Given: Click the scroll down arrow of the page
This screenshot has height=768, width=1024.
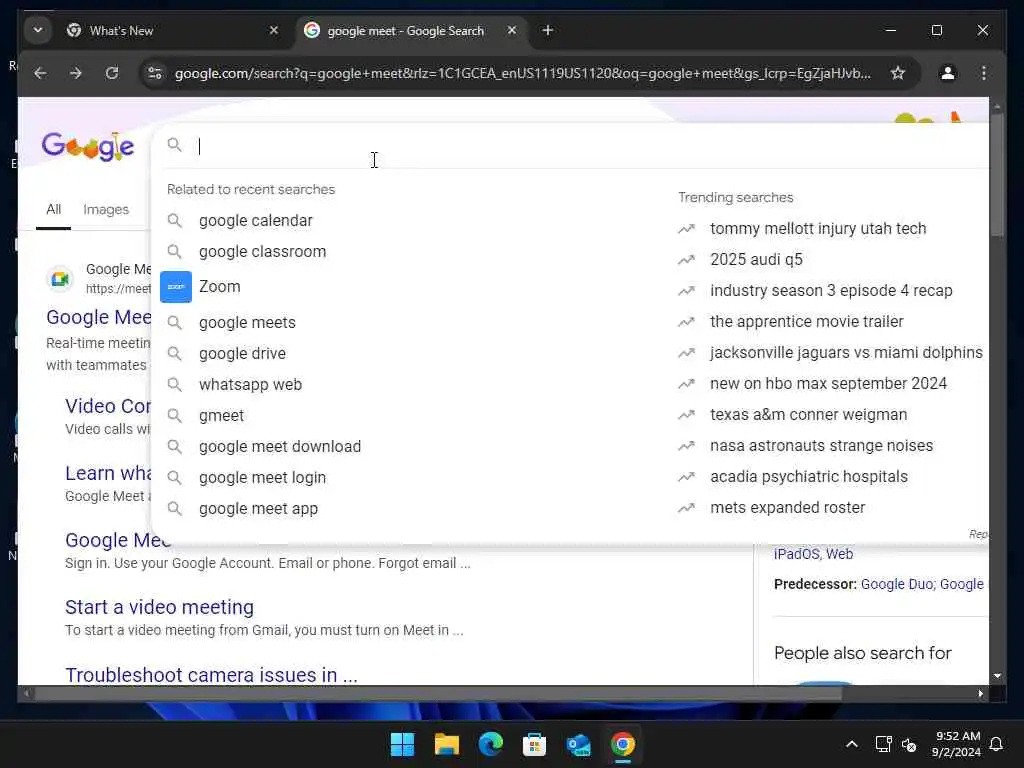Looking at the screenshot, I should click(x=997, y=676).
